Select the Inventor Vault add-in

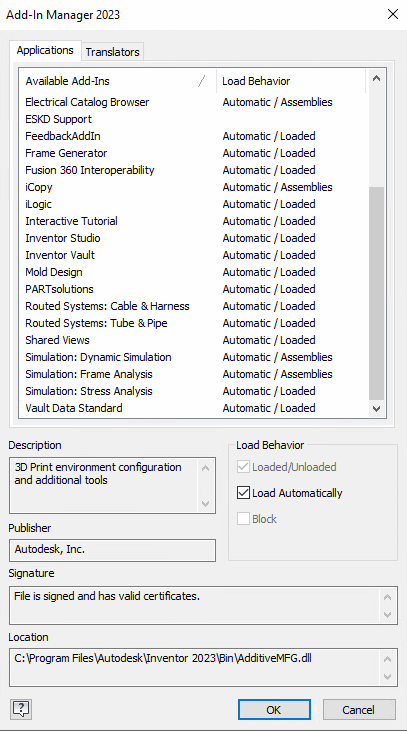(x=194, y=255)
